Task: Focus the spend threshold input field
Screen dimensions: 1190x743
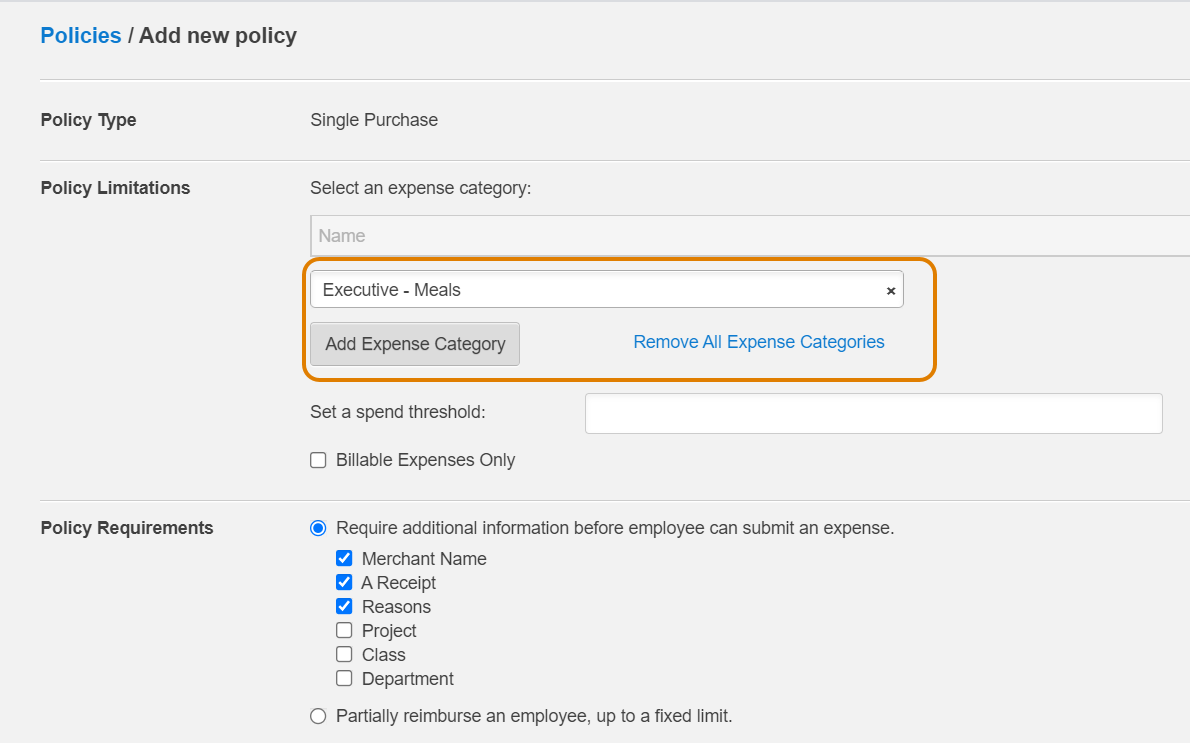Action: 874,414
